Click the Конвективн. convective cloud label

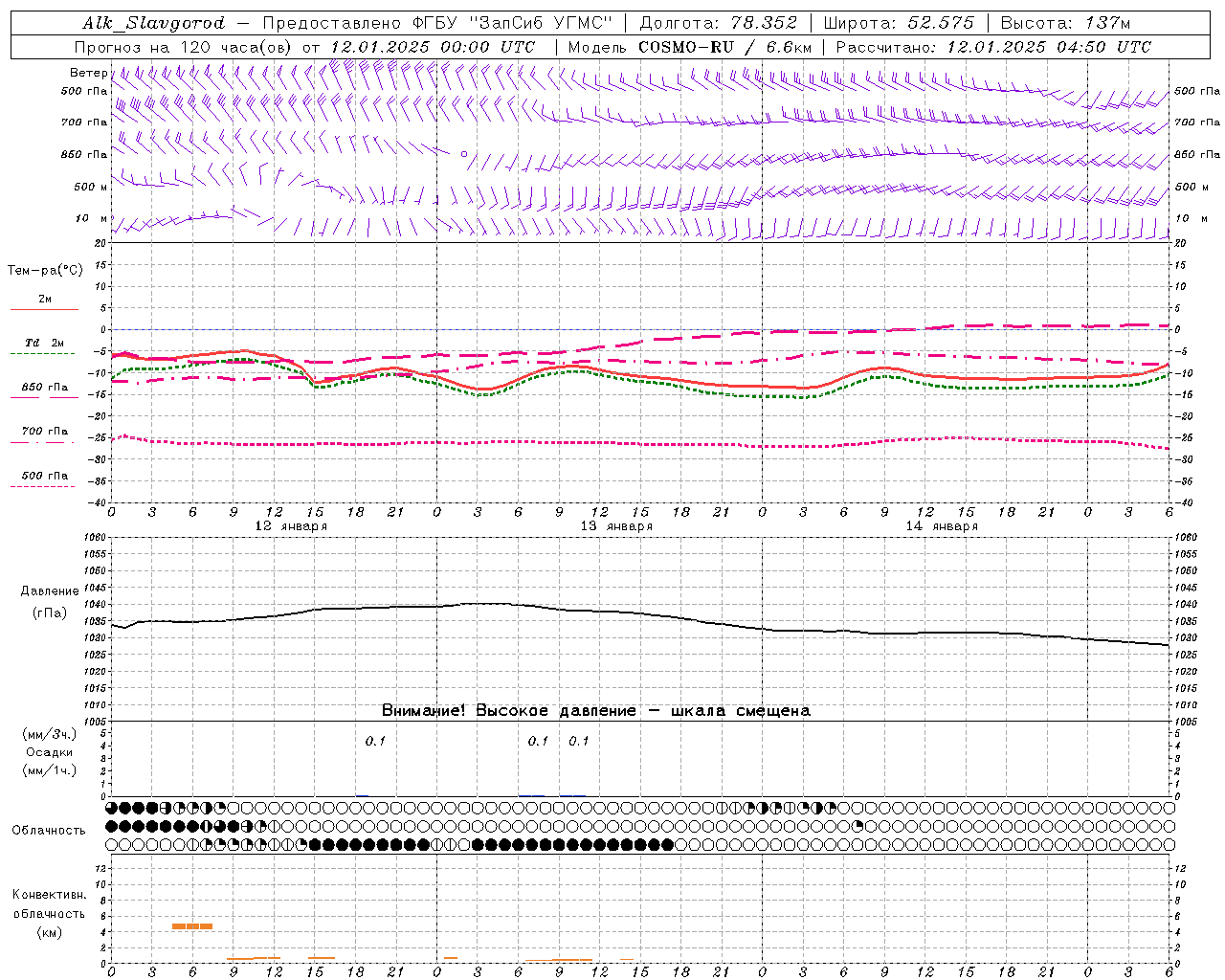point(50,894)
